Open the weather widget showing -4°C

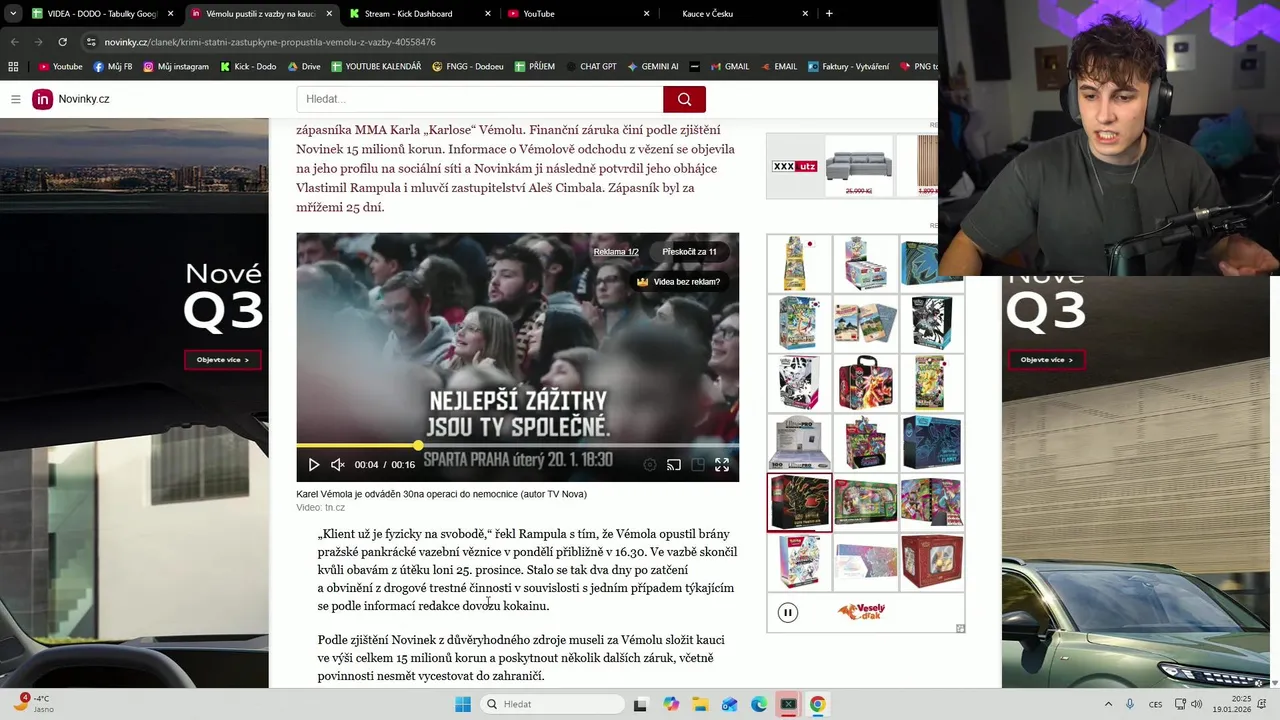tap(32, 703)
